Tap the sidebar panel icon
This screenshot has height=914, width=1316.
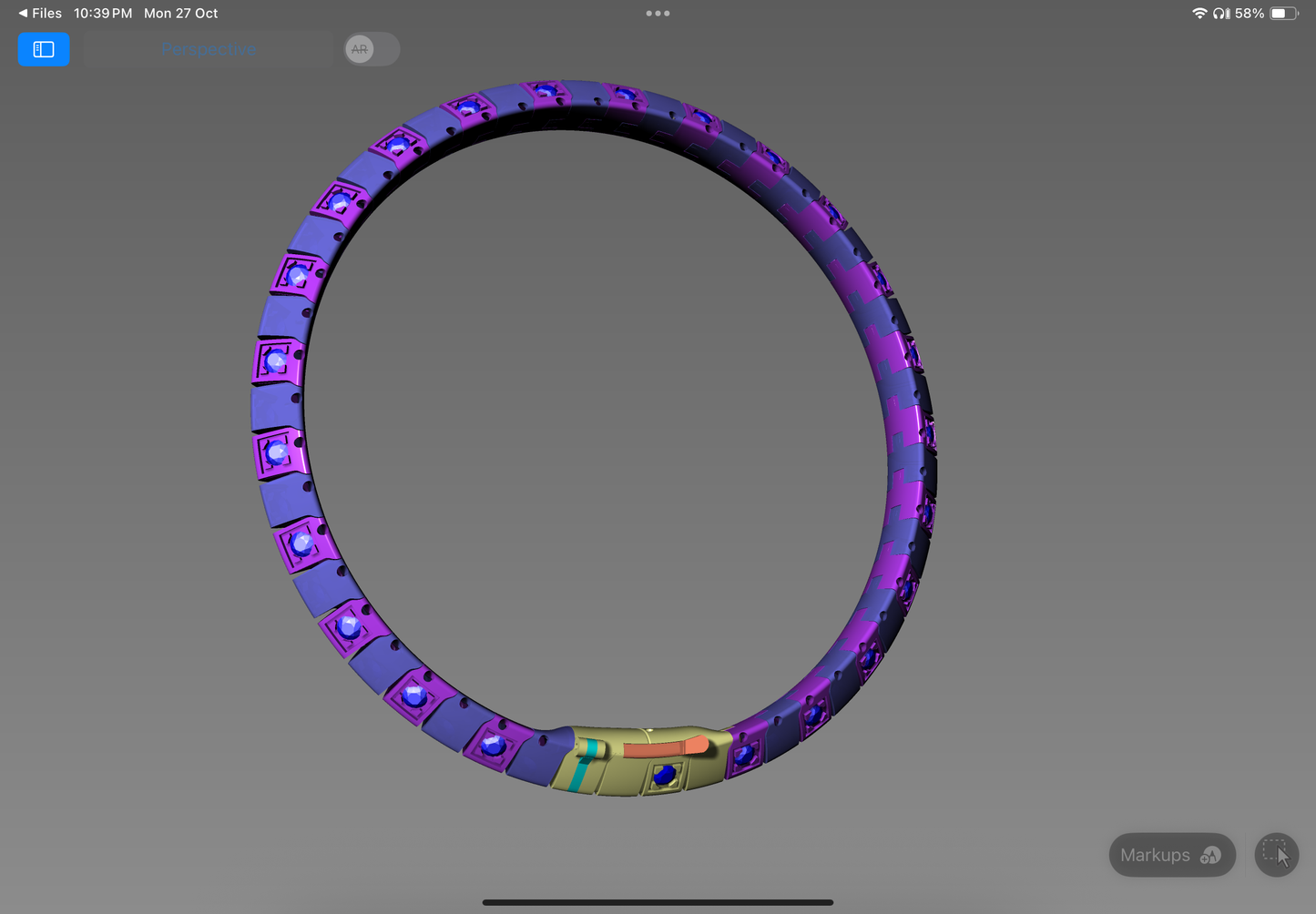pyautogui.click(x=43, y=49)
